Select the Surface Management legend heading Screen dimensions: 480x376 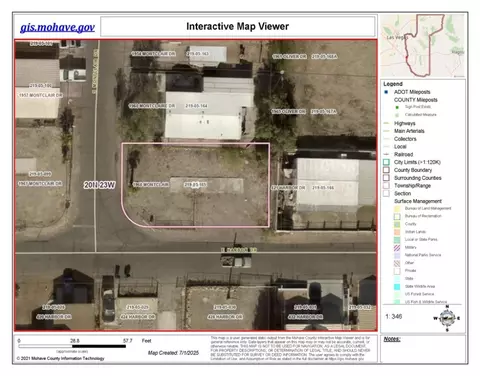click(418, 201)
